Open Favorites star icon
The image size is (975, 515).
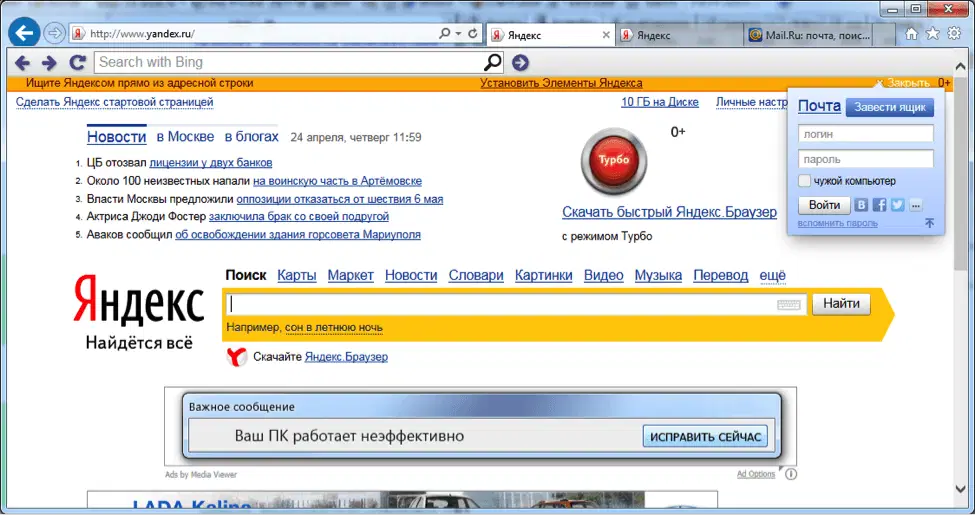pyautogui.click(x=932, y=34)
